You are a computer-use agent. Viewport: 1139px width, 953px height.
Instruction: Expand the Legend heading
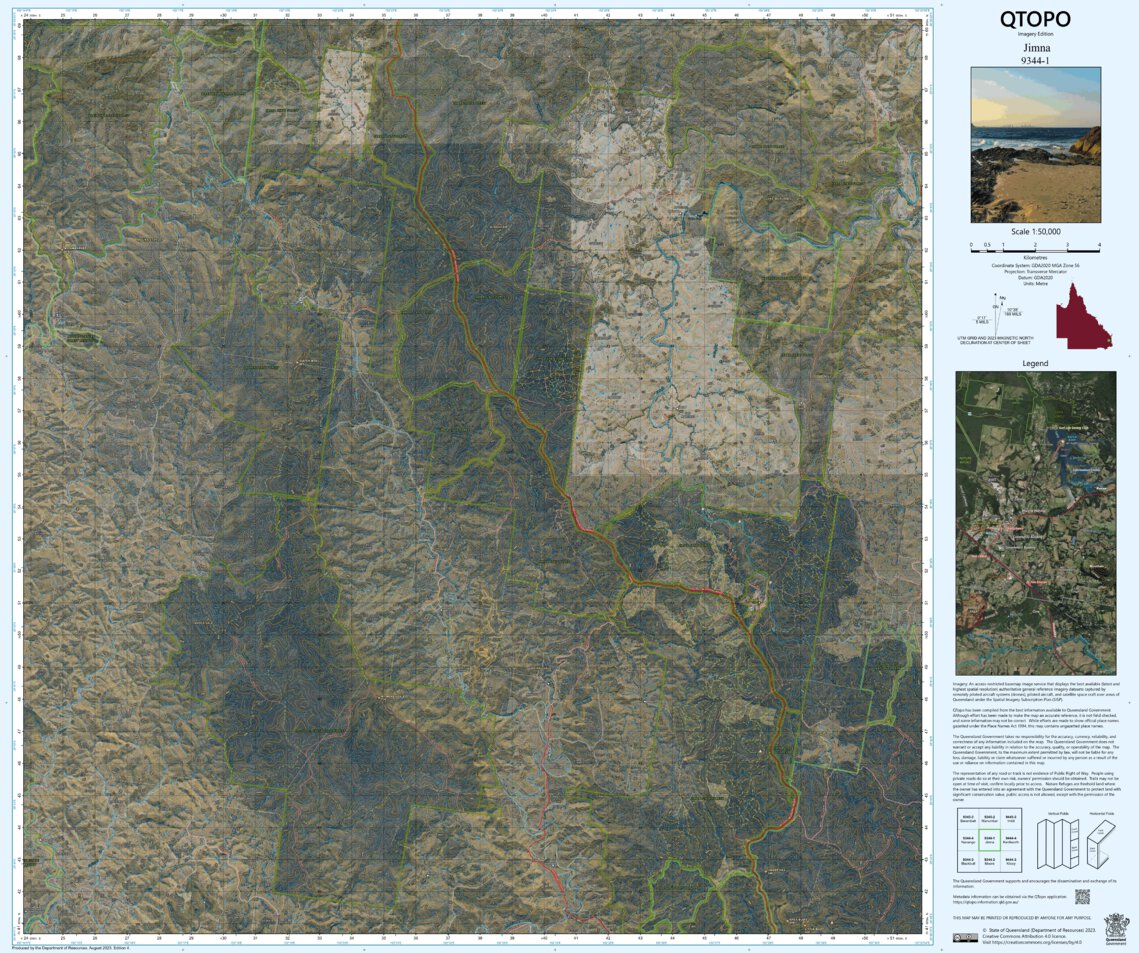(x=1035, y=363)
